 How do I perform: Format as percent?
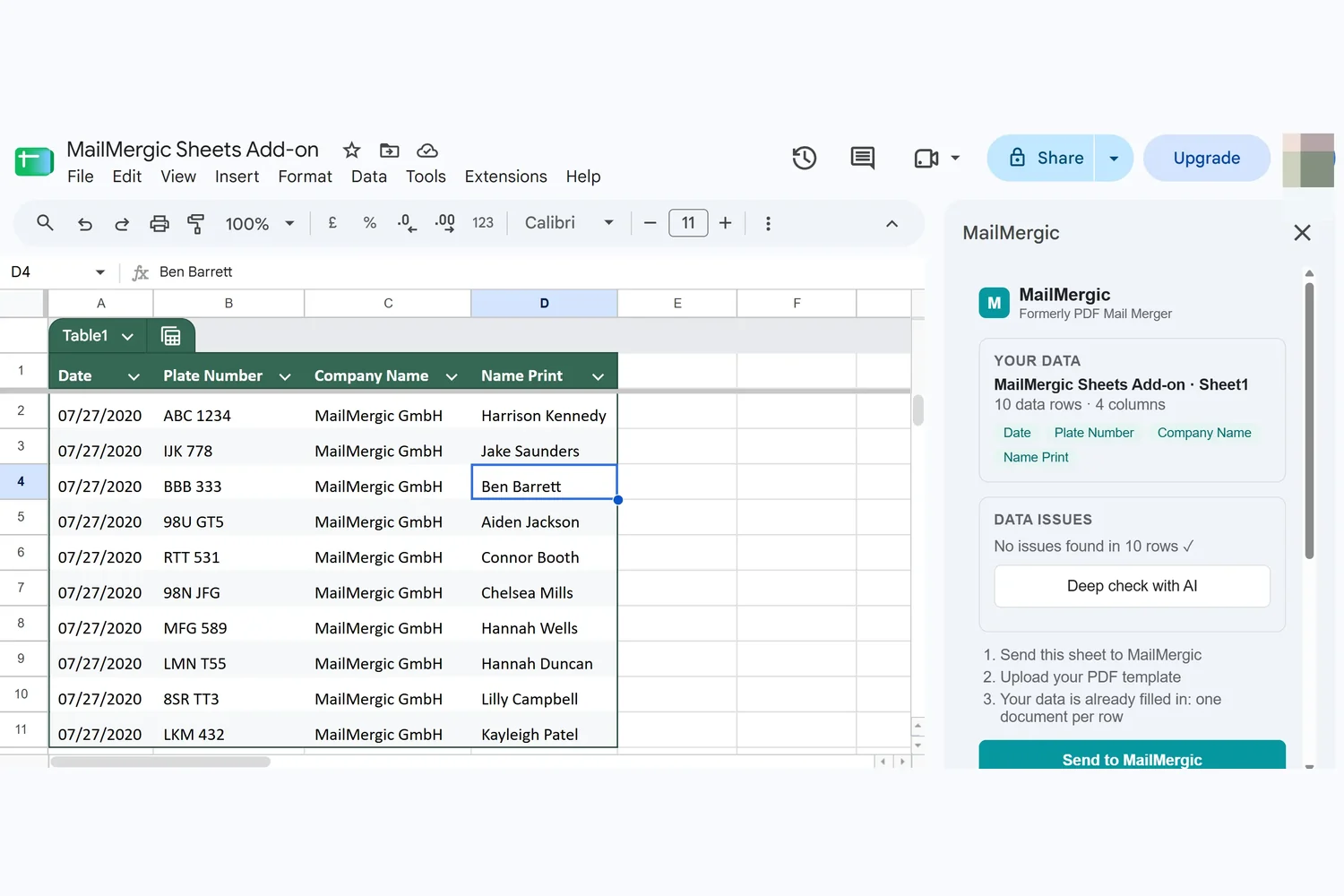[x=369, y=223]
